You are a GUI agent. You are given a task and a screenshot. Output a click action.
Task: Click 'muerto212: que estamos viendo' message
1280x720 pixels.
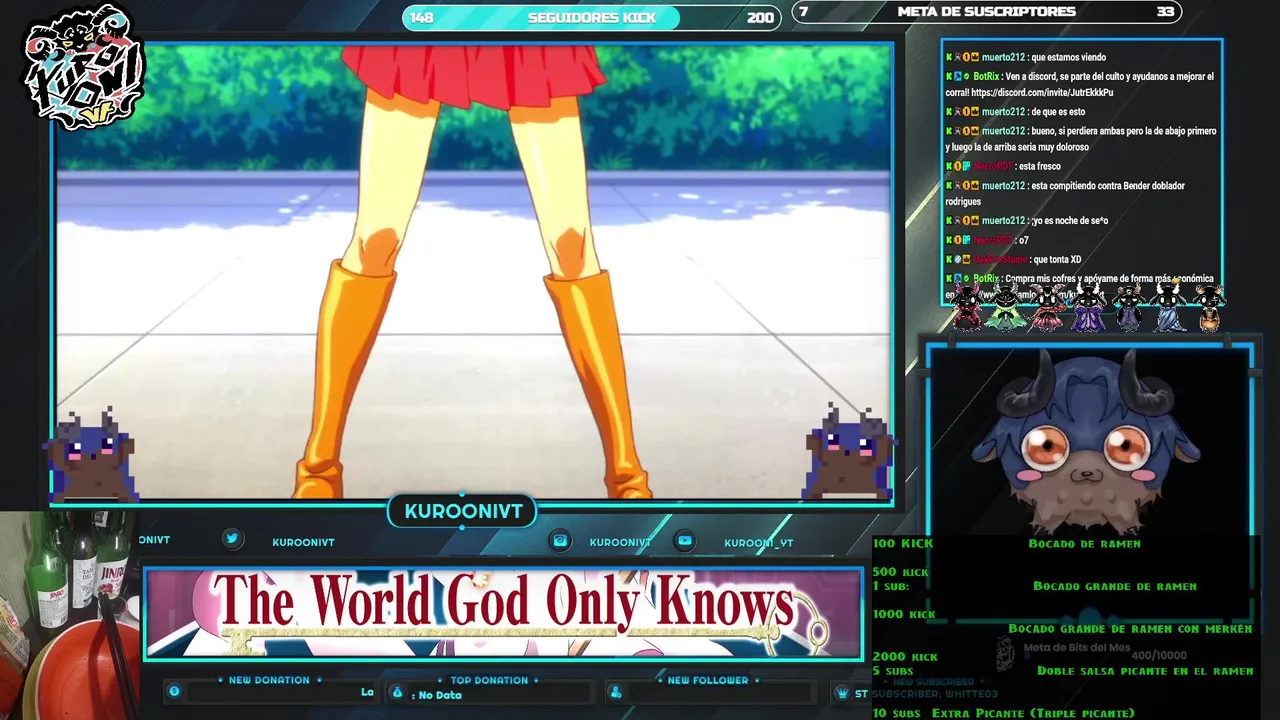tap(1026, 58)
